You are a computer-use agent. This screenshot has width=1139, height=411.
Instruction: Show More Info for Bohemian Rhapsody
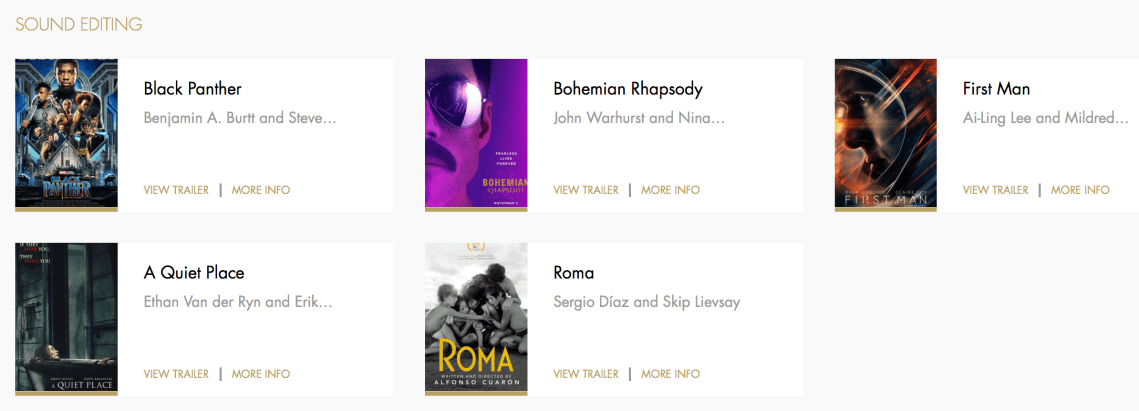coord(670,190)
